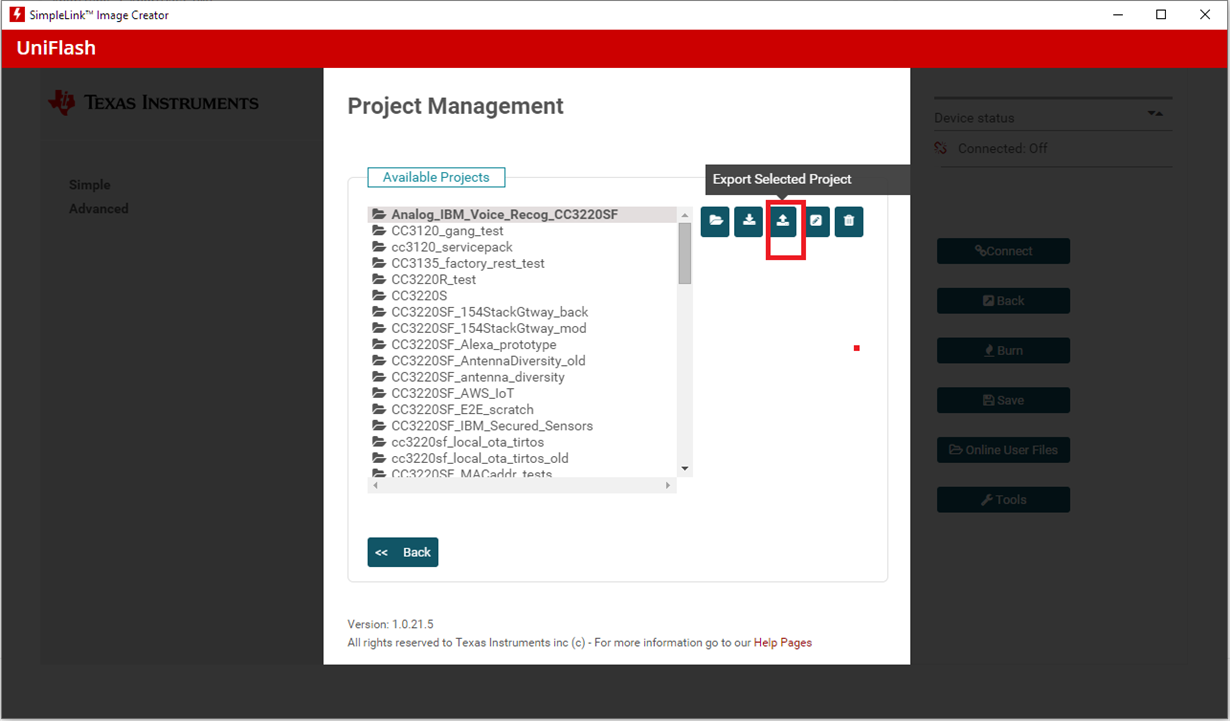Viewport: 1230px width, 721px height.
Task: Click the rename project pencil icon button
Action: point(816,221)
